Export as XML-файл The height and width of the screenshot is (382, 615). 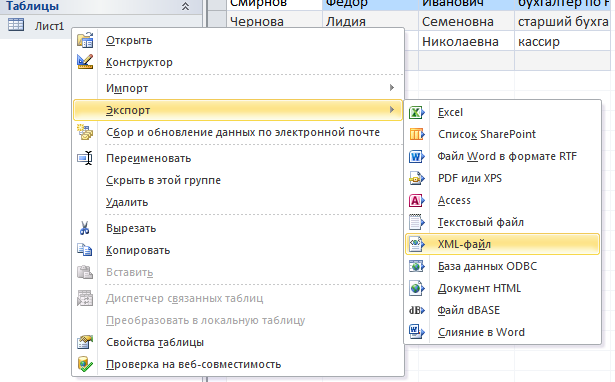coord(502,244)
